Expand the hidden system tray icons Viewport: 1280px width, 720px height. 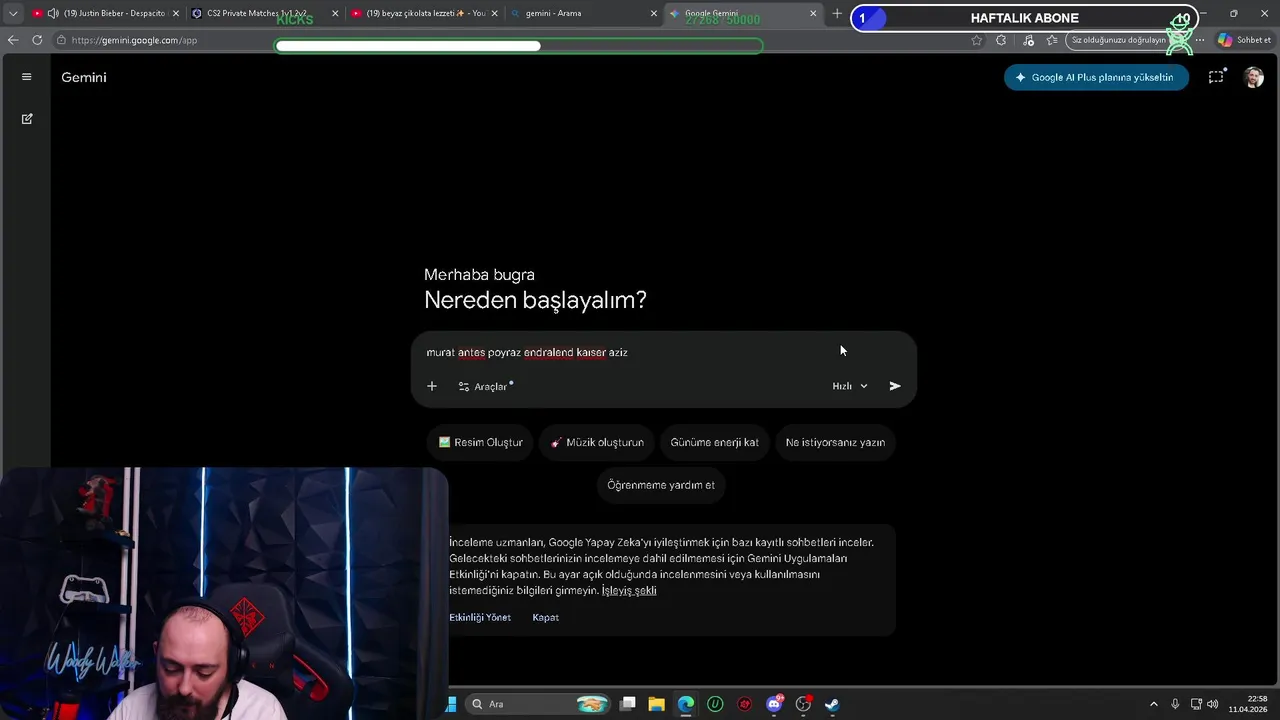(1153, 704)
